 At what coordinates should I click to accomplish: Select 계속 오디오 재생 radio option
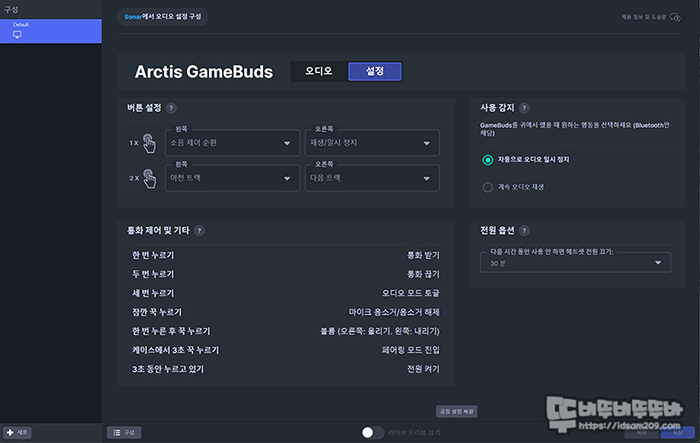tap(488, 187)
